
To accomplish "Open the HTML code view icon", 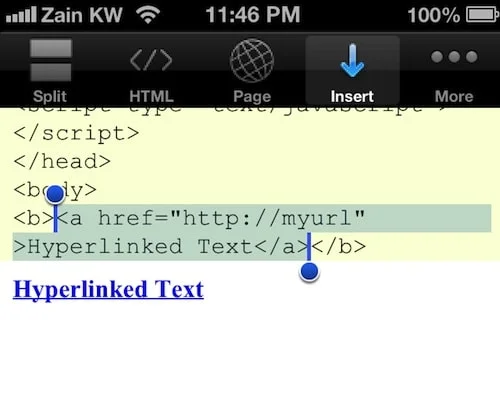I will pos(151,60).
